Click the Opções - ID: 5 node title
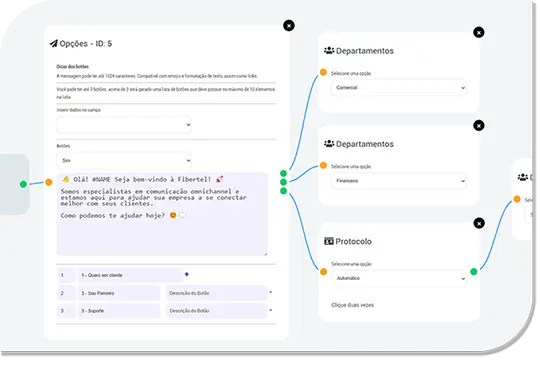This screenshot has height=366, width=540. click(86, 43)
